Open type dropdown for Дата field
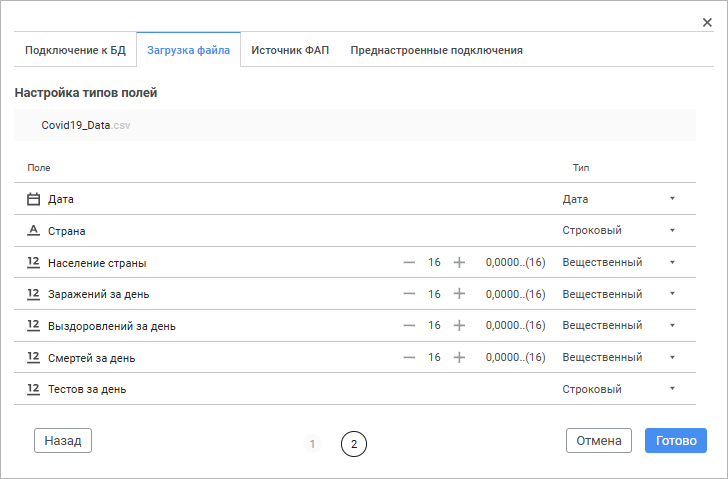This screenshot has height=479, width=728. point(672,199)
